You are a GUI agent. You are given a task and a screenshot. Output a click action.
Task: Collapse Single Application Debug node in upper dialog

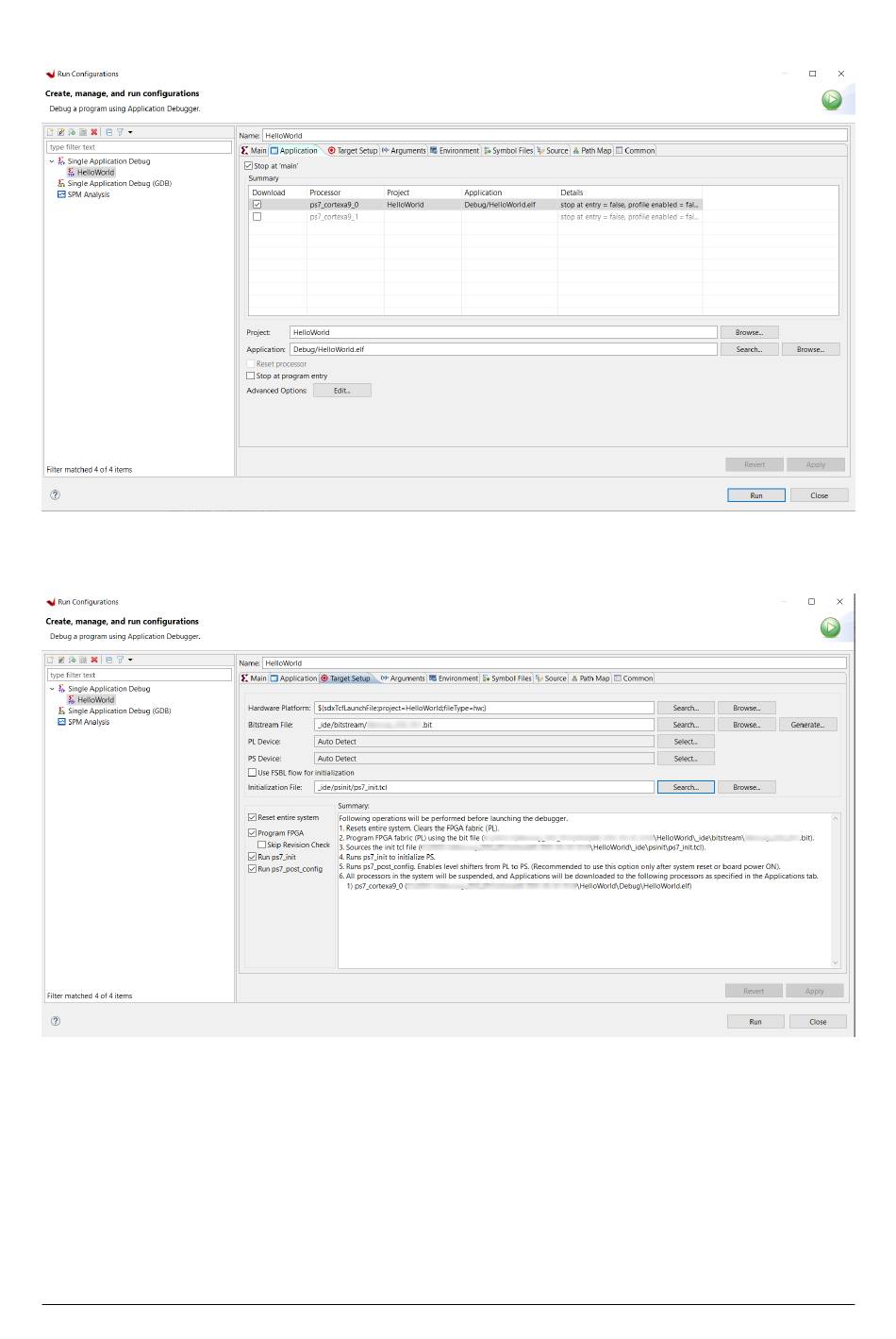click(52, 161)
